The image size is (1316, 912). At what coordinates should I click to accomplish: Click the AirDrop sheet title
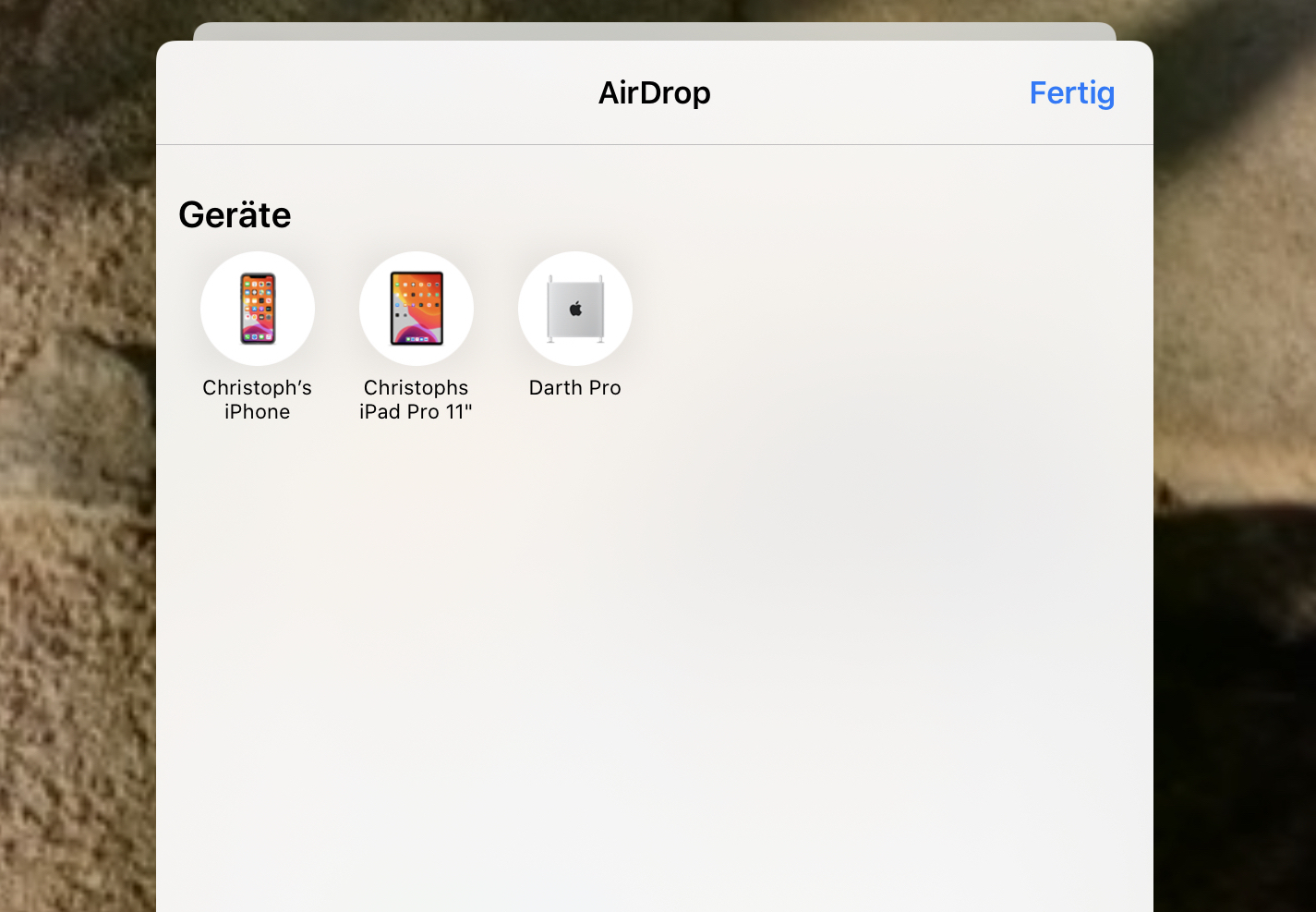[655, 92]
